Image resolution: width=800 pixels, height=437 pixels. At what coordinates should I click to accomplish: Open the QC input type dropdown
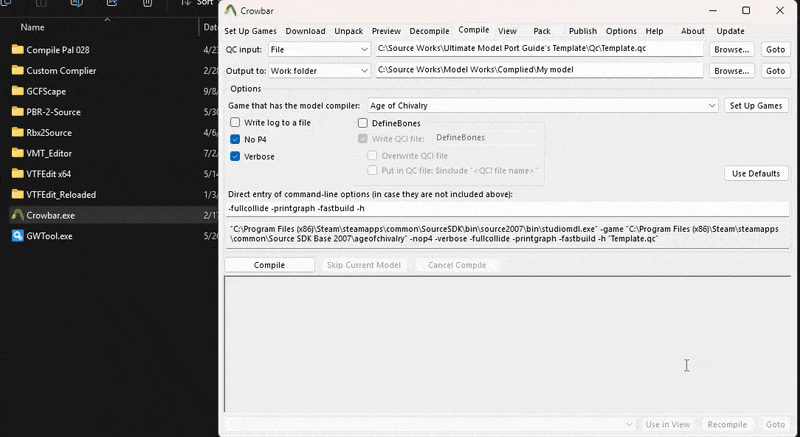pyautogui.click(x=319, y=49)
